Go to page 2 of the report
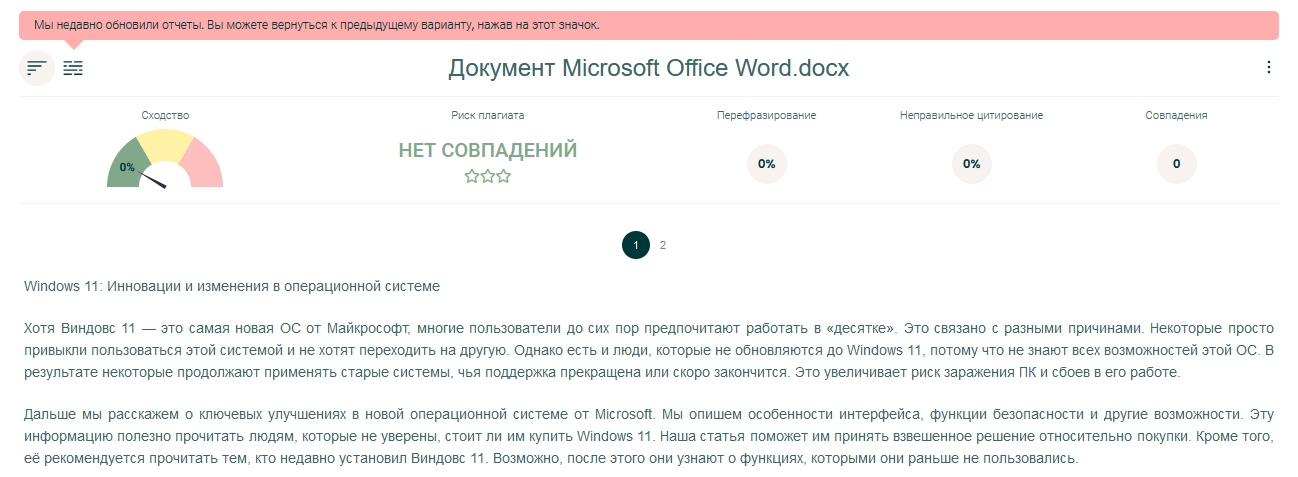Image resolution: width=1298 pixels, height=477 pixels. [x=663, y=245]
